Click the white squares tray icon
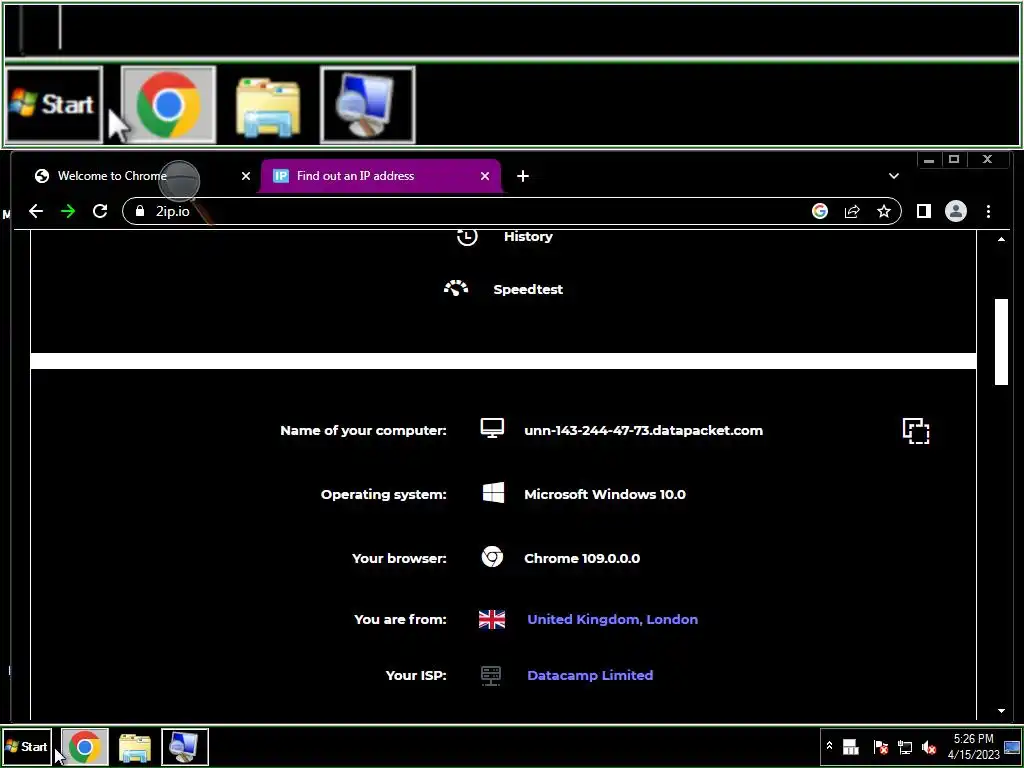Image resolution: width=1024 pixels, height=768 pixels. point(850,746)
